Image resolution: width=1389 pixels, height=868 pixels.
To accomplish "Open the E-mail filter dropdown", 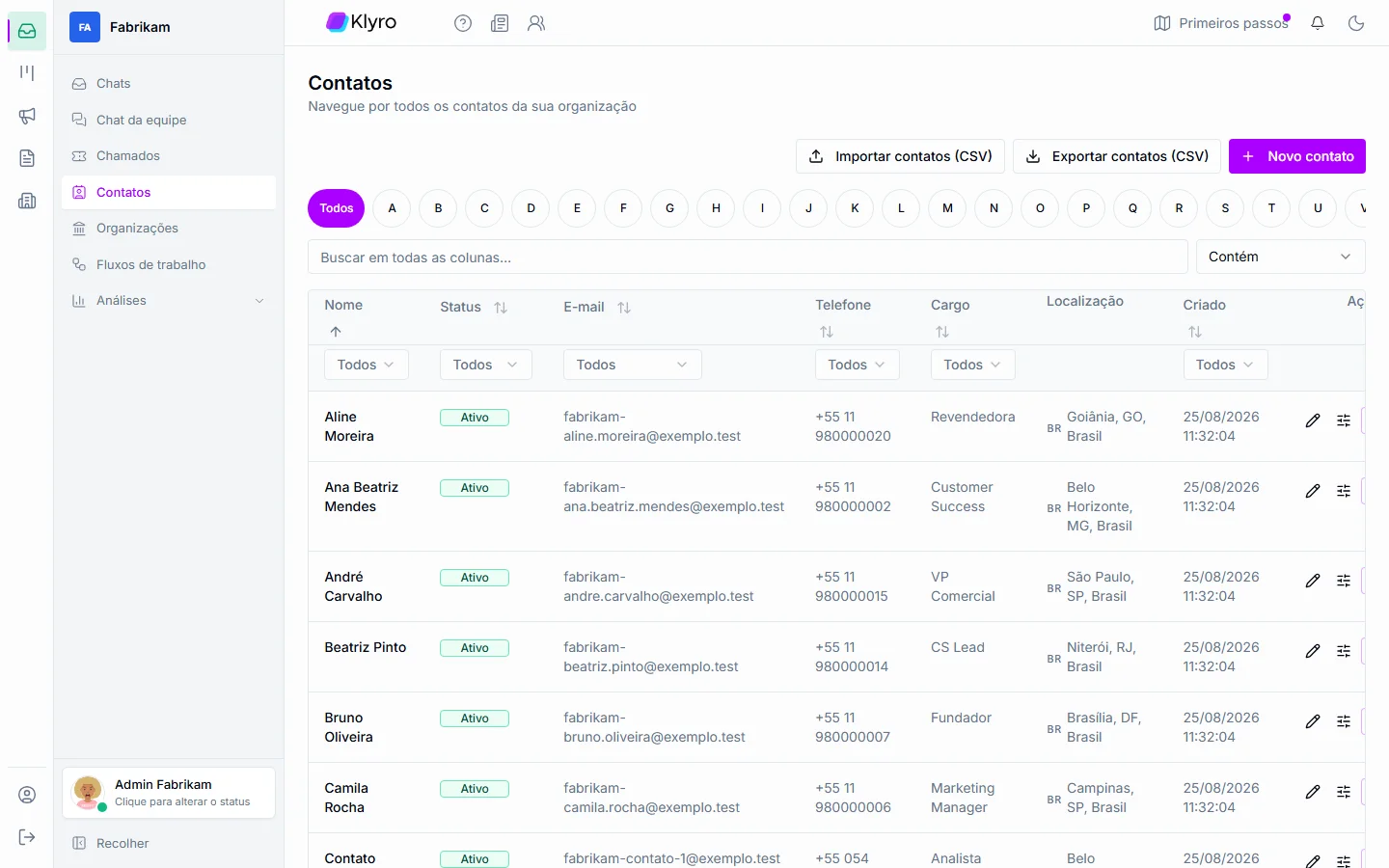I will coord(633,365).
